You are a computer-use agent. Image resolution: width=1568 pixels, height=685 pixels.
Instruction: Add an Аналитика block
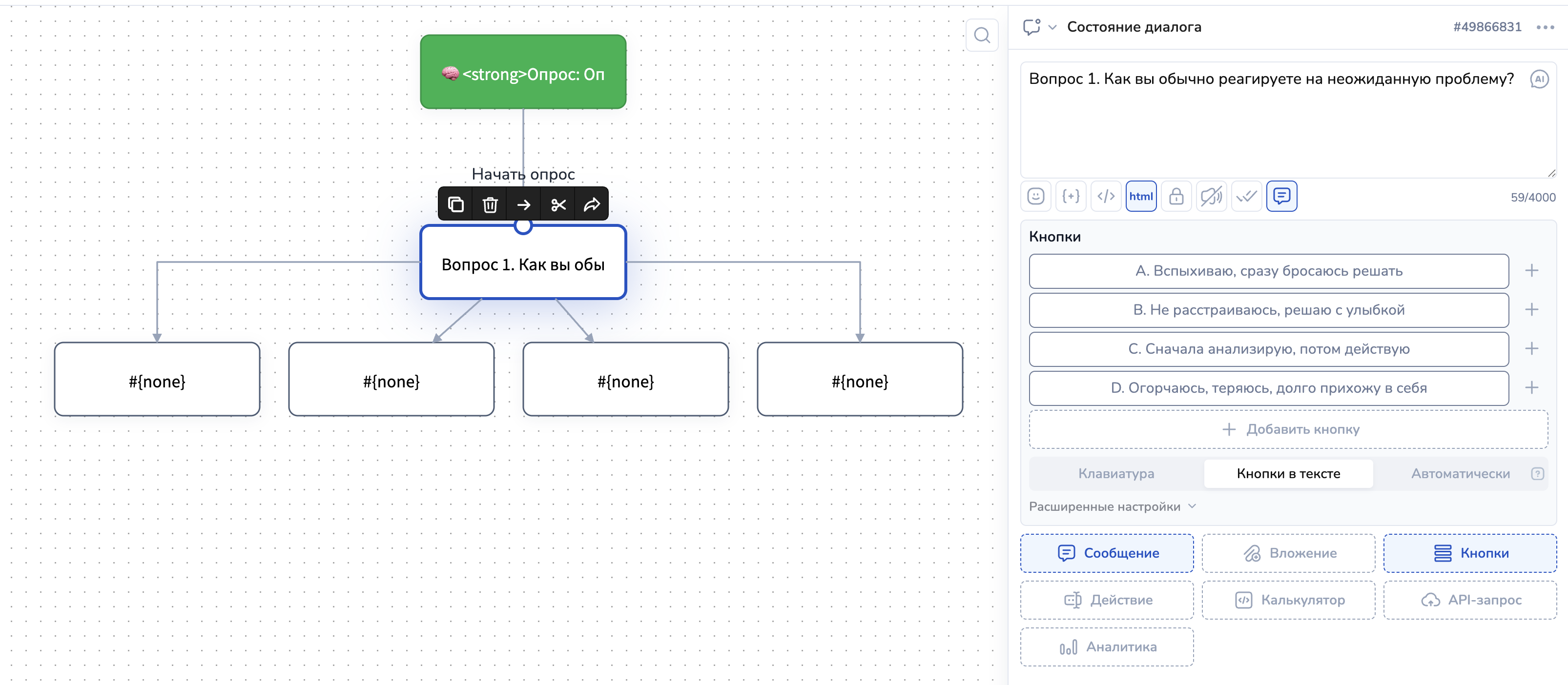1106,646
